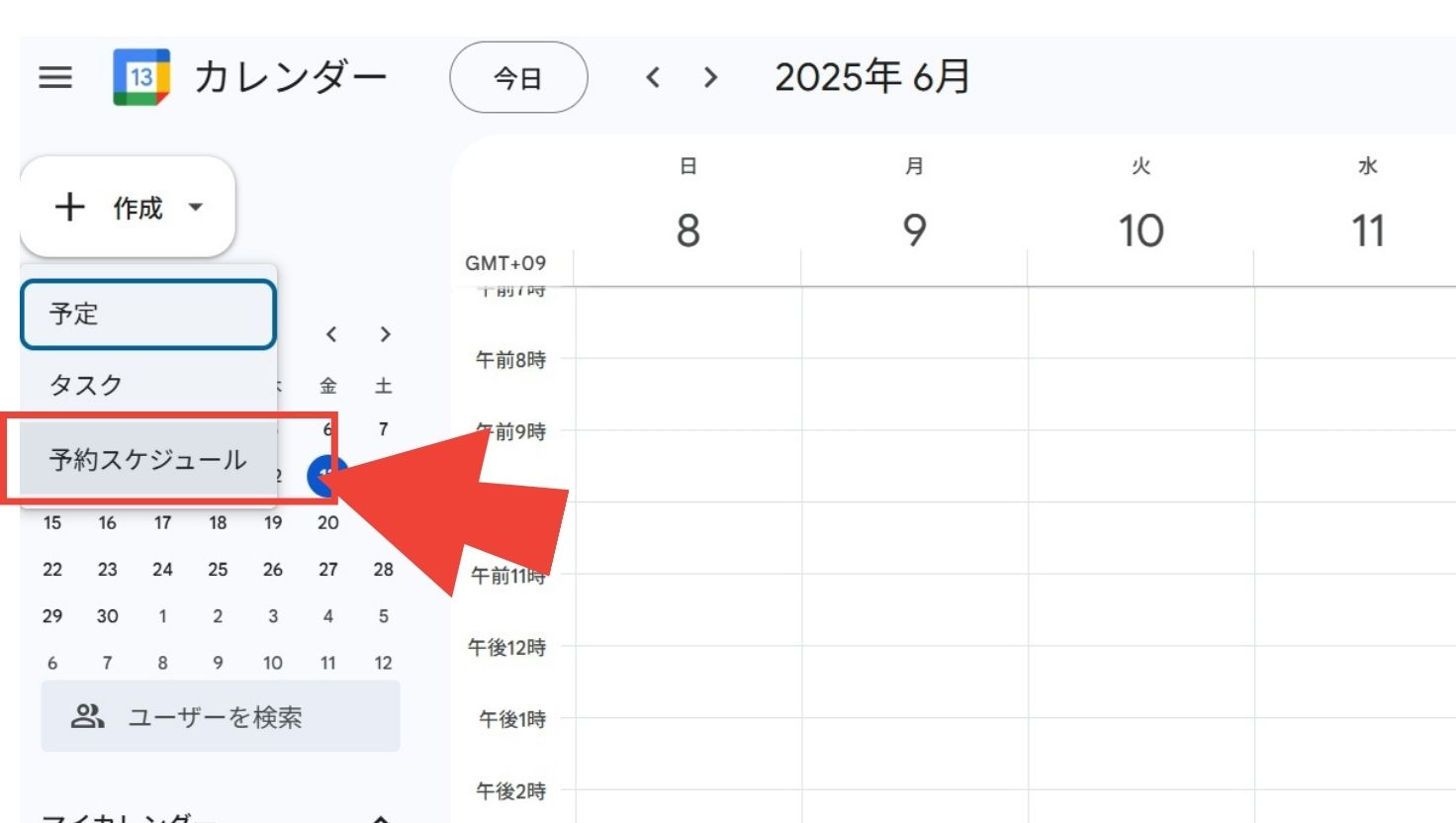Pick day 24 in the mini calendar
Image resolution: width=1456 pixels, height=823 pixels.
click(162, 570)
